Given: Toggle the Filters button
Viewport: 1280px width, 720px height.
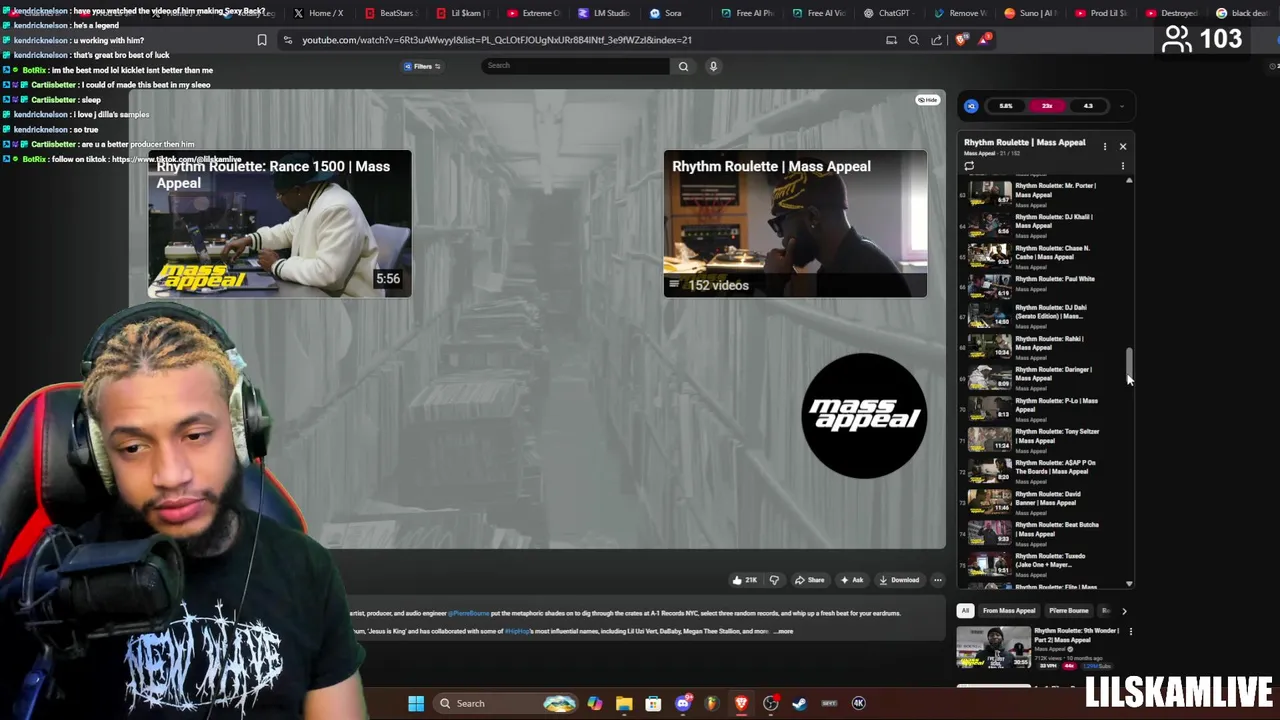Looking at the screenshot, I should pyautogui.click(x=422, y=66).
